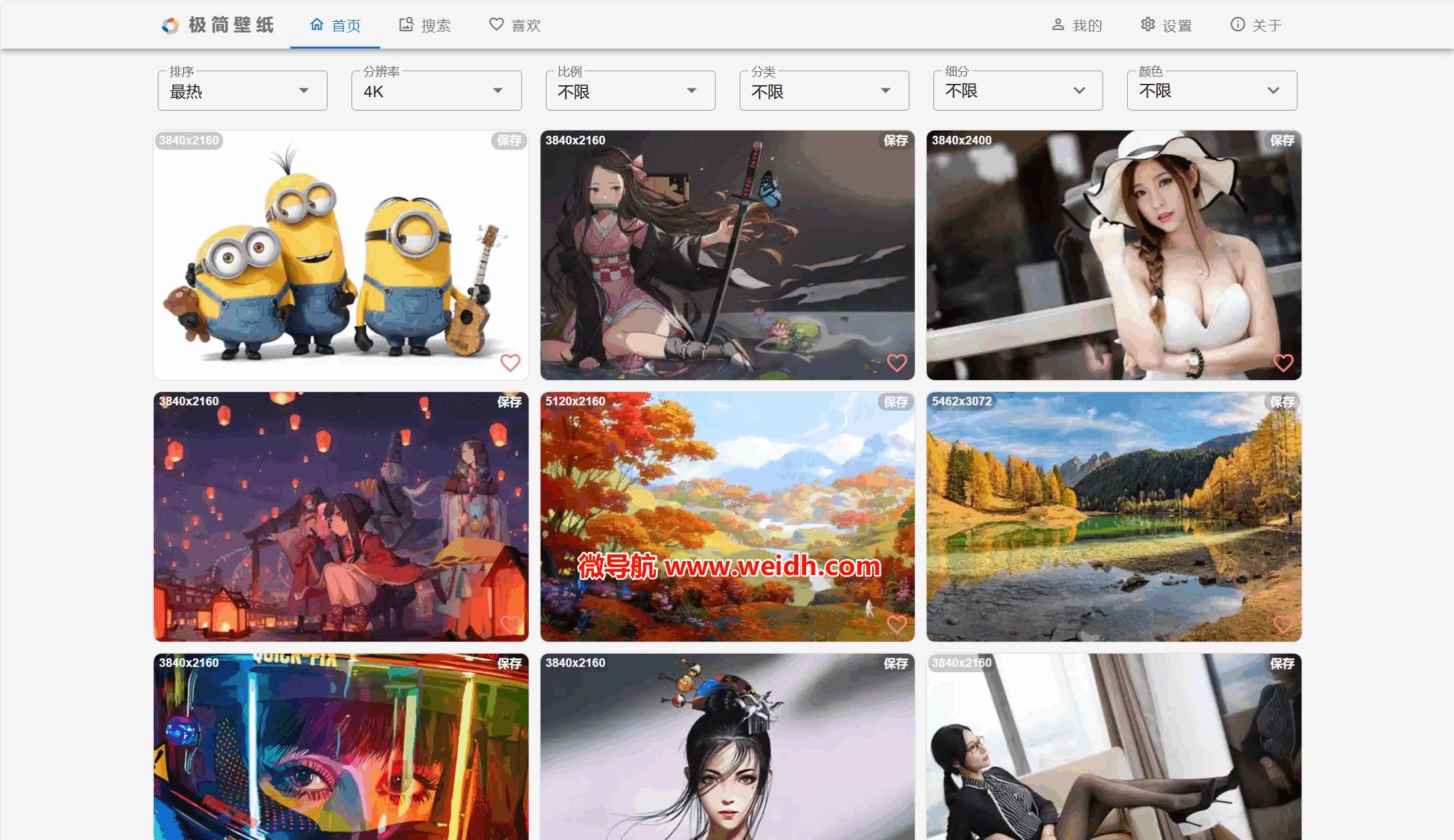
Task: Open the geisha portrait wallpaper thumbnail
Action: (x=728, y=747)
